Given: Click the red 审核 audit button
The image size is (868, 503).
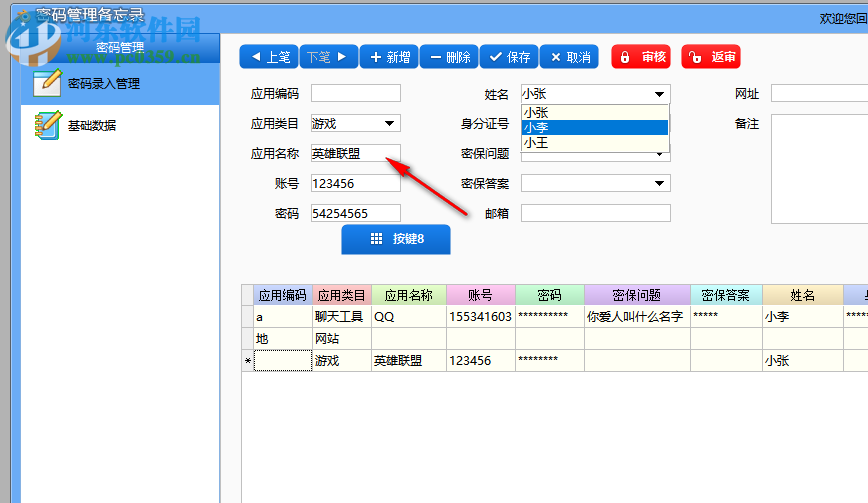Looking at the screenshot, I should [641, 57].
